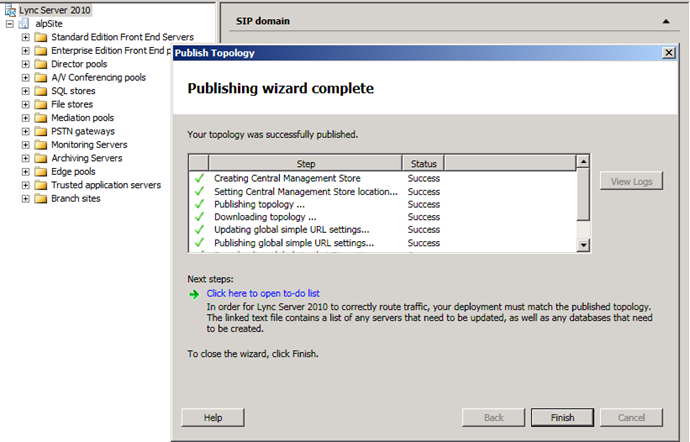Click green checkmark for Downloading topology step

click(199, 217)
